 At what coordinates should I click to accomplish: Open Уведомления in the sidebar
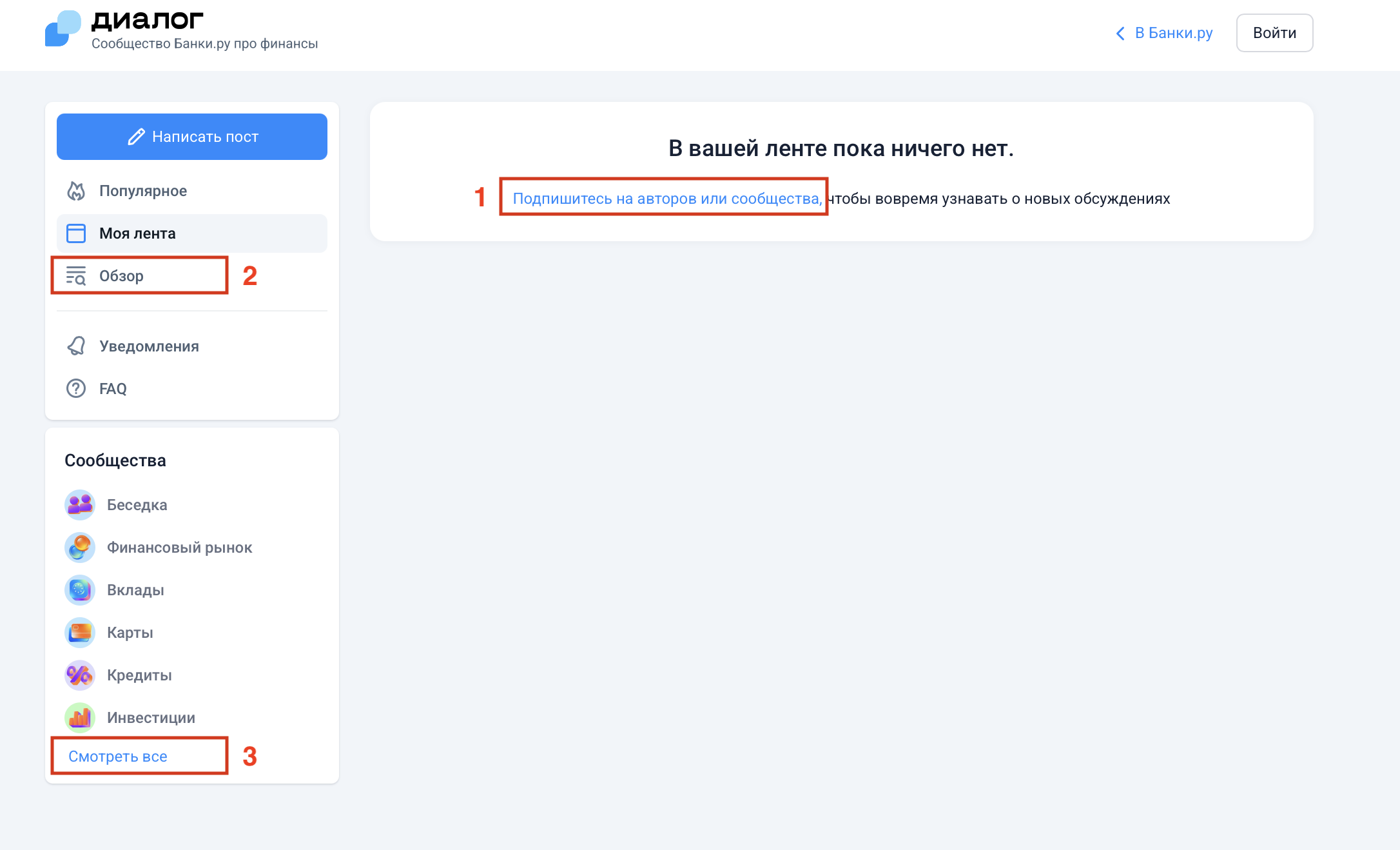[x=192, y=346]
